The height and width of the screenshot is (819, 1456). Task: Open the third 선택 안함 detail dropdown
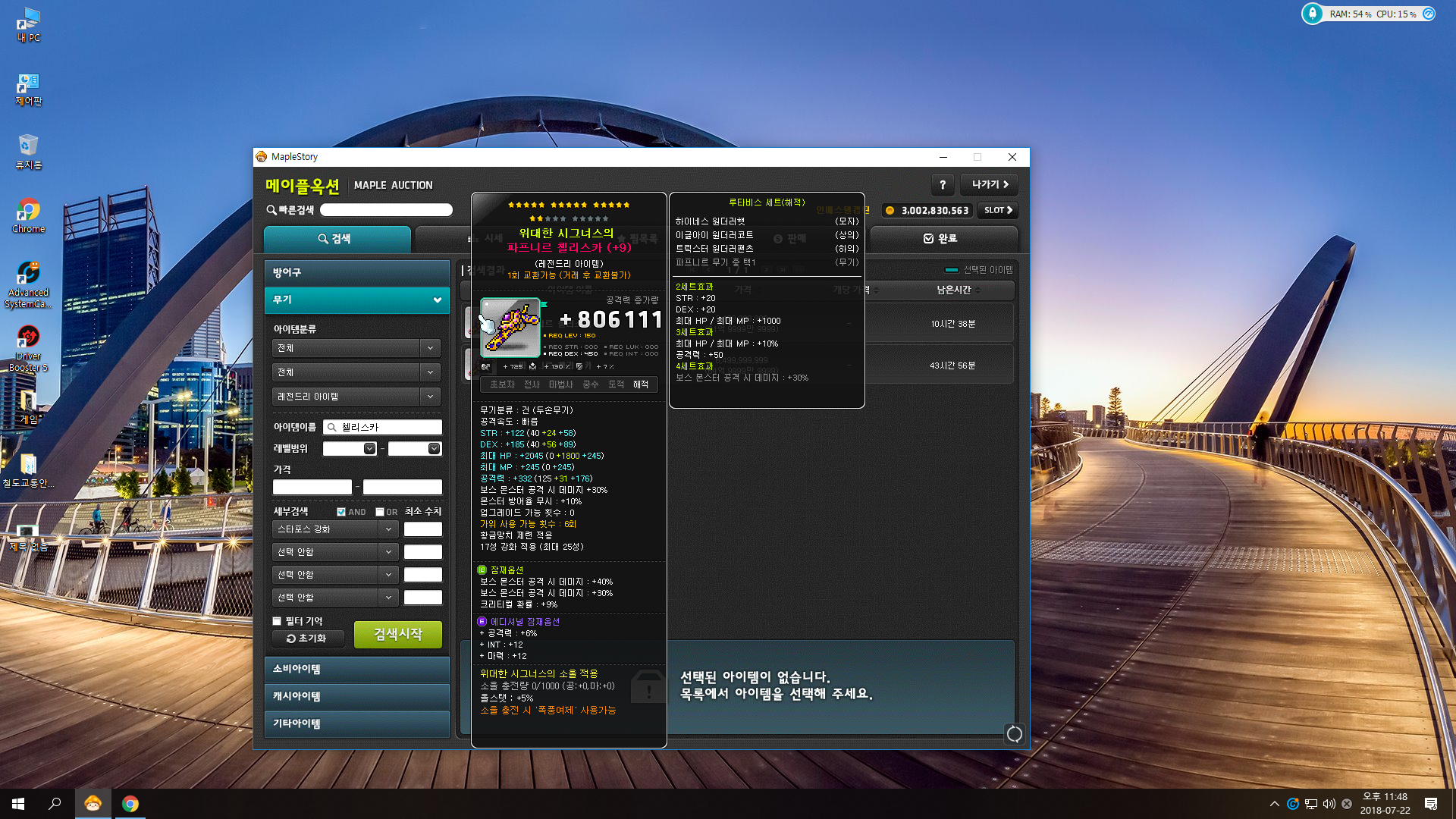point(335,598)
